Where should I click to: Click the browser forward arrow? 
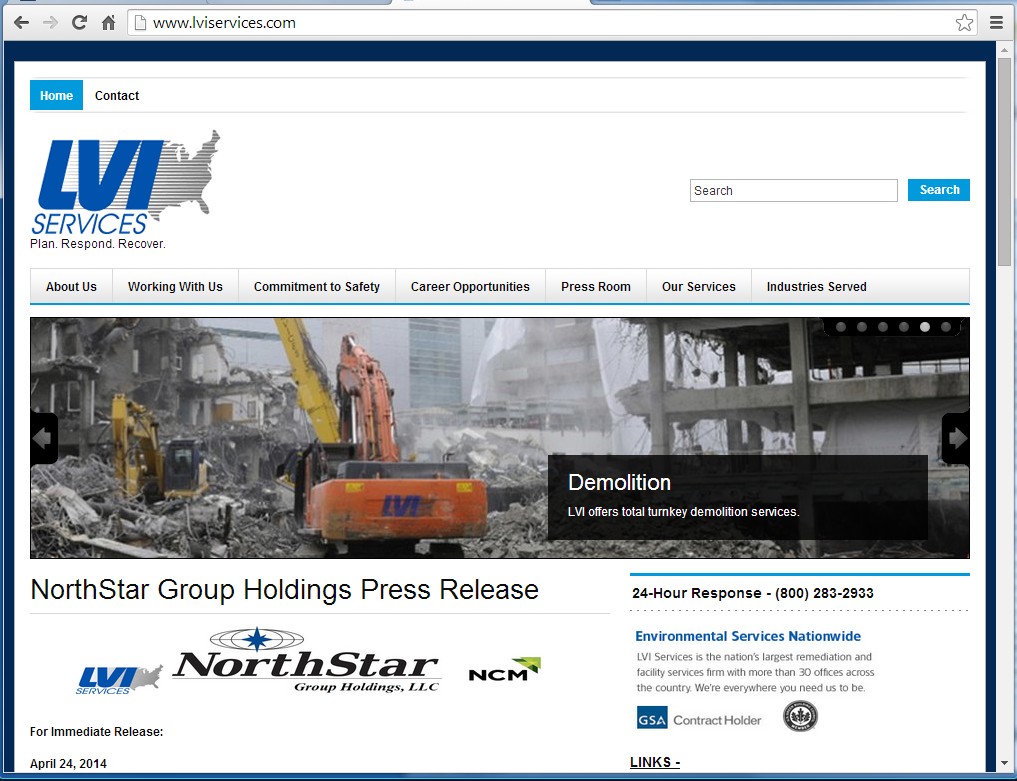tap(50, 23)
